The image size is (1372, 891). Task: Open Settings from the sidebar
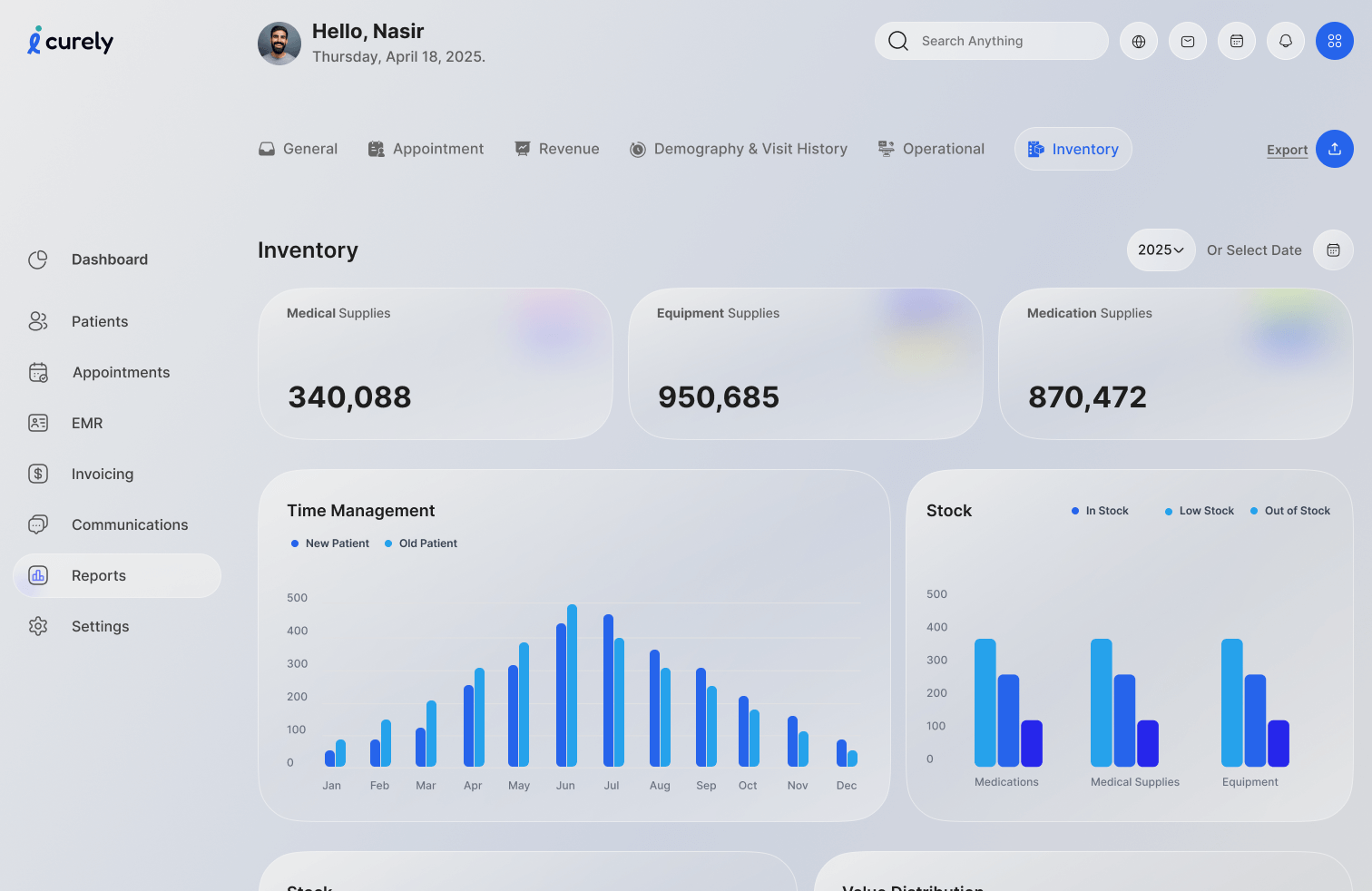click(x=100, y=626)
